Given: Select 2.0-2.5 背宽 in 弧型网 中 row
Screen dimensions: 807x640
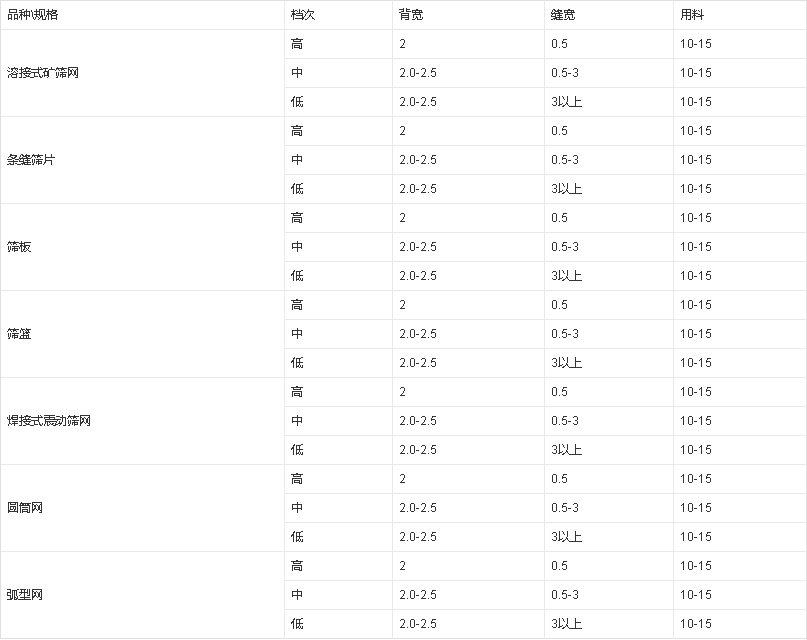Looking at the screenshot, I should pos(417,595).
